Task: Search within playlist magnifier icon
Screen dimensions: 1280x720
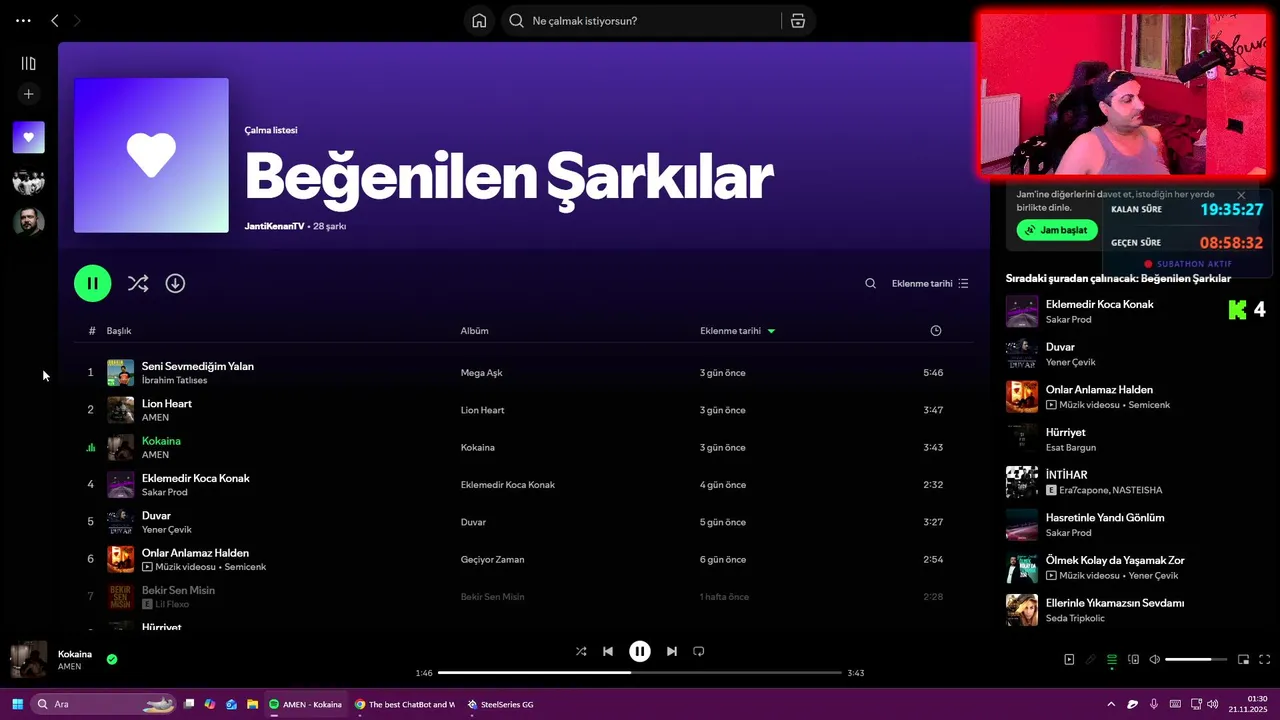Action: (x=870, y=283)
